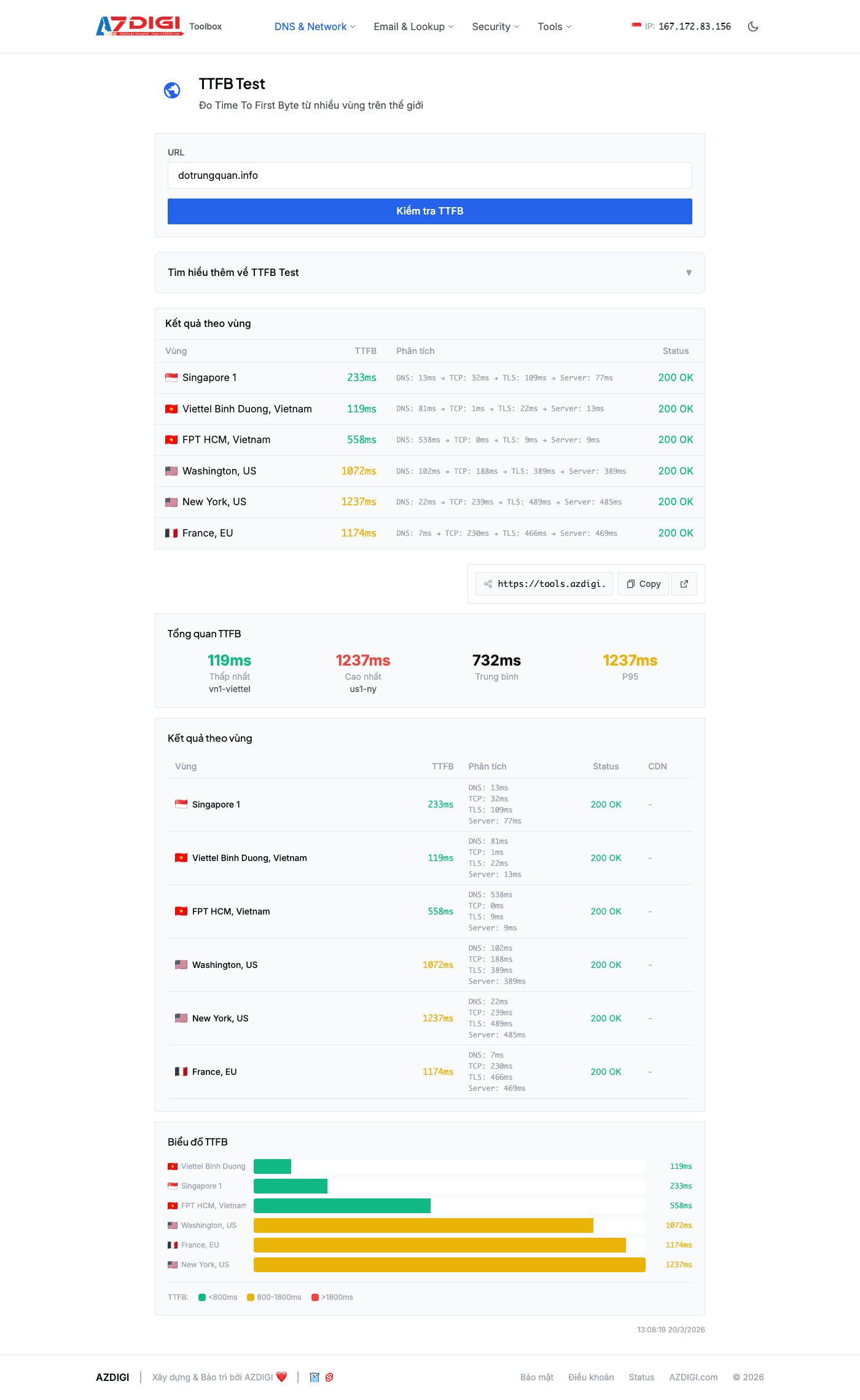Open the DNS & Network dropdown menu
Image resolution: width=860 pixels, height=1400 pixels.
point(315,26)
